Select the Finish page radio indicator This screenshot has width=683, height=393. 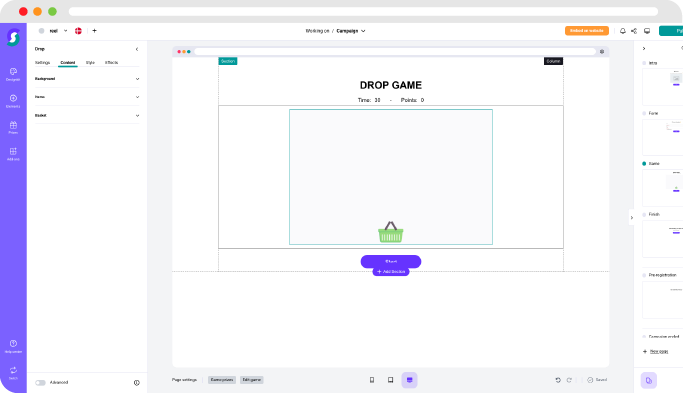tap(644, 214)
